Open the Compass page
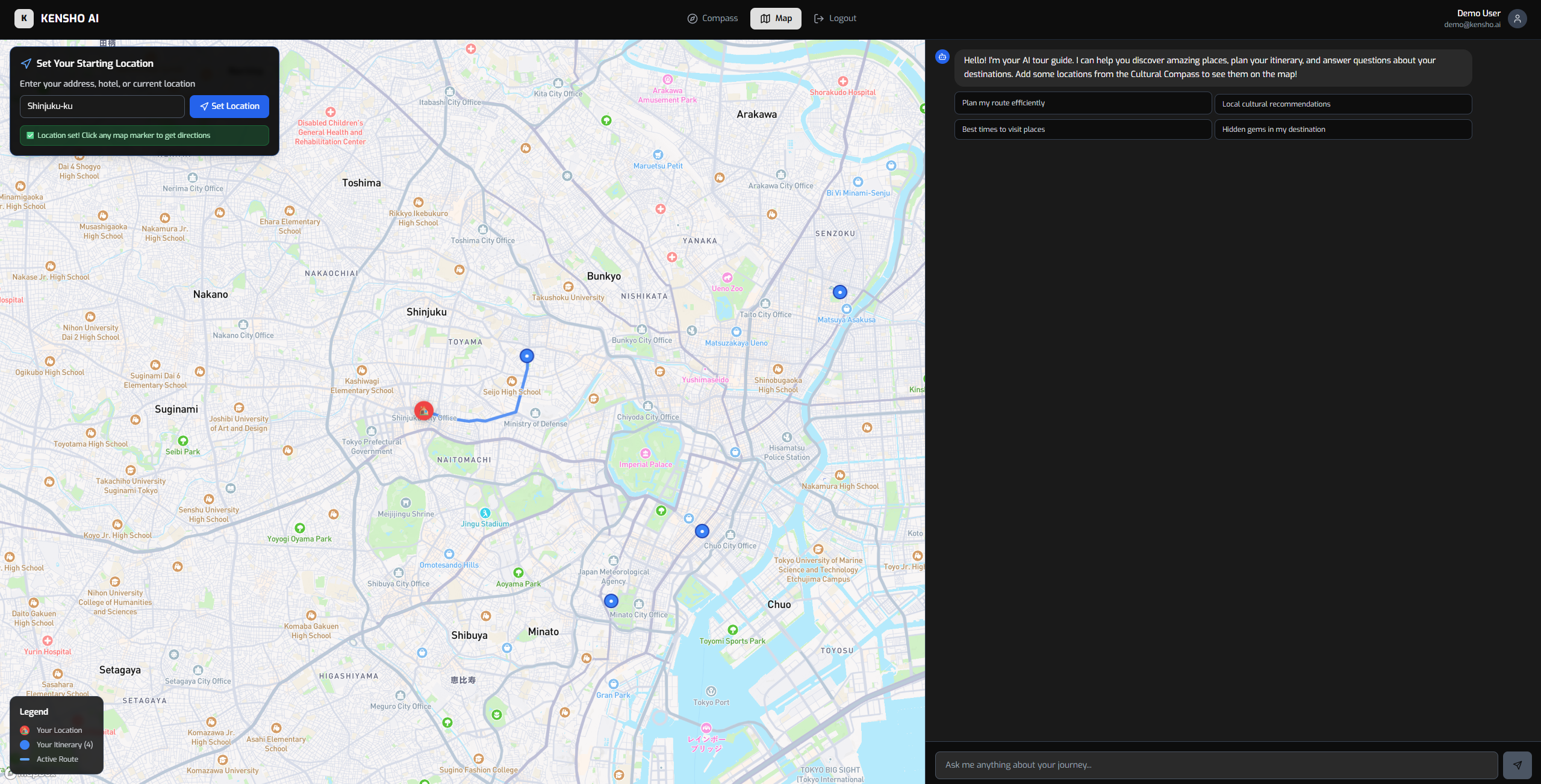 [712, 18]
